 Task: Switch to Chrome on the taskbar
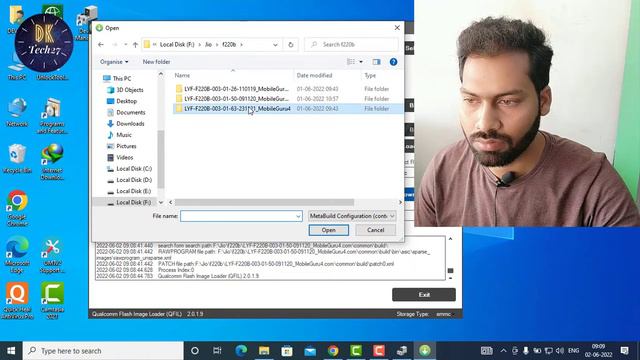(333, 351)
